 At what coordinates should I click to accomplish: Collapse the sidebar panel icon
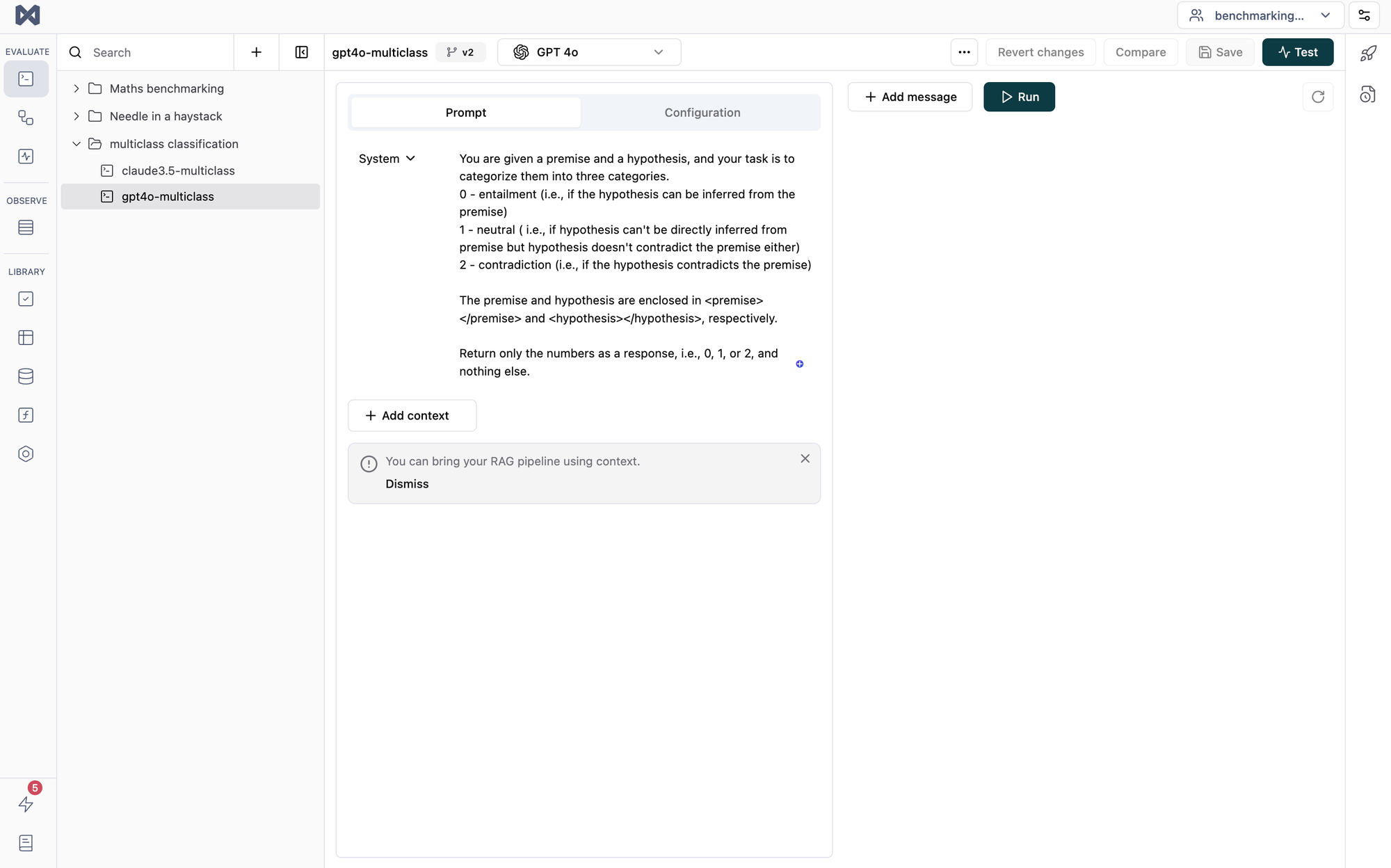(x=301, y=52)
